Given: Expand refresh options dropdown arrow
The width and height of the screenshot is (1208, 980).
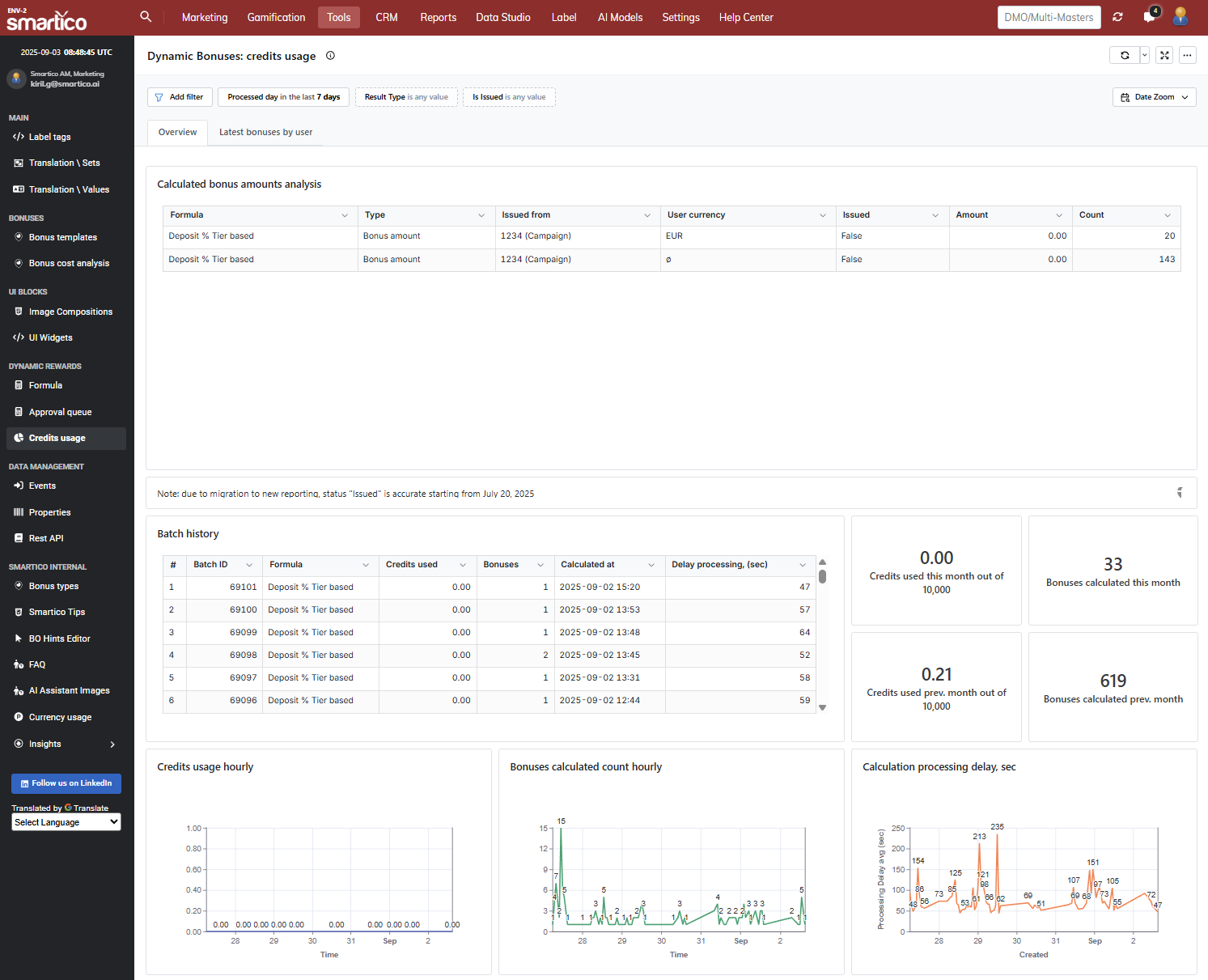Looking at the screenshot, I should click(x=1144, y=55).
